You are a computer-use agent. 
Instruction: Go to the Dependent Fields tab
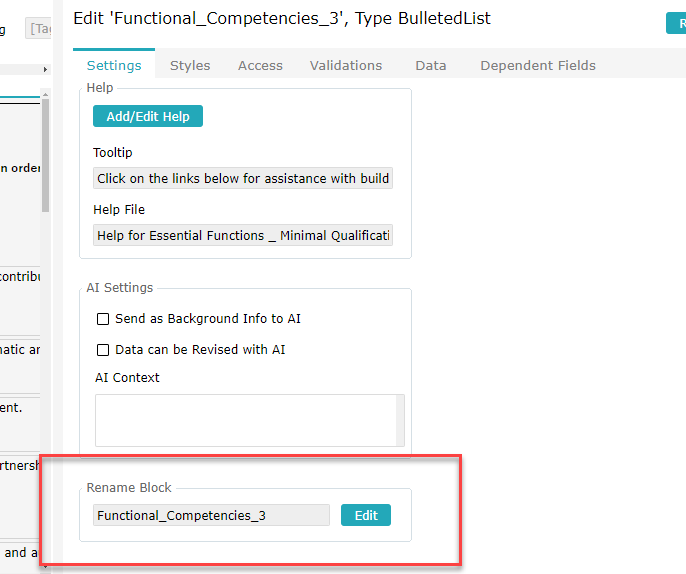[x=538, y=66]
